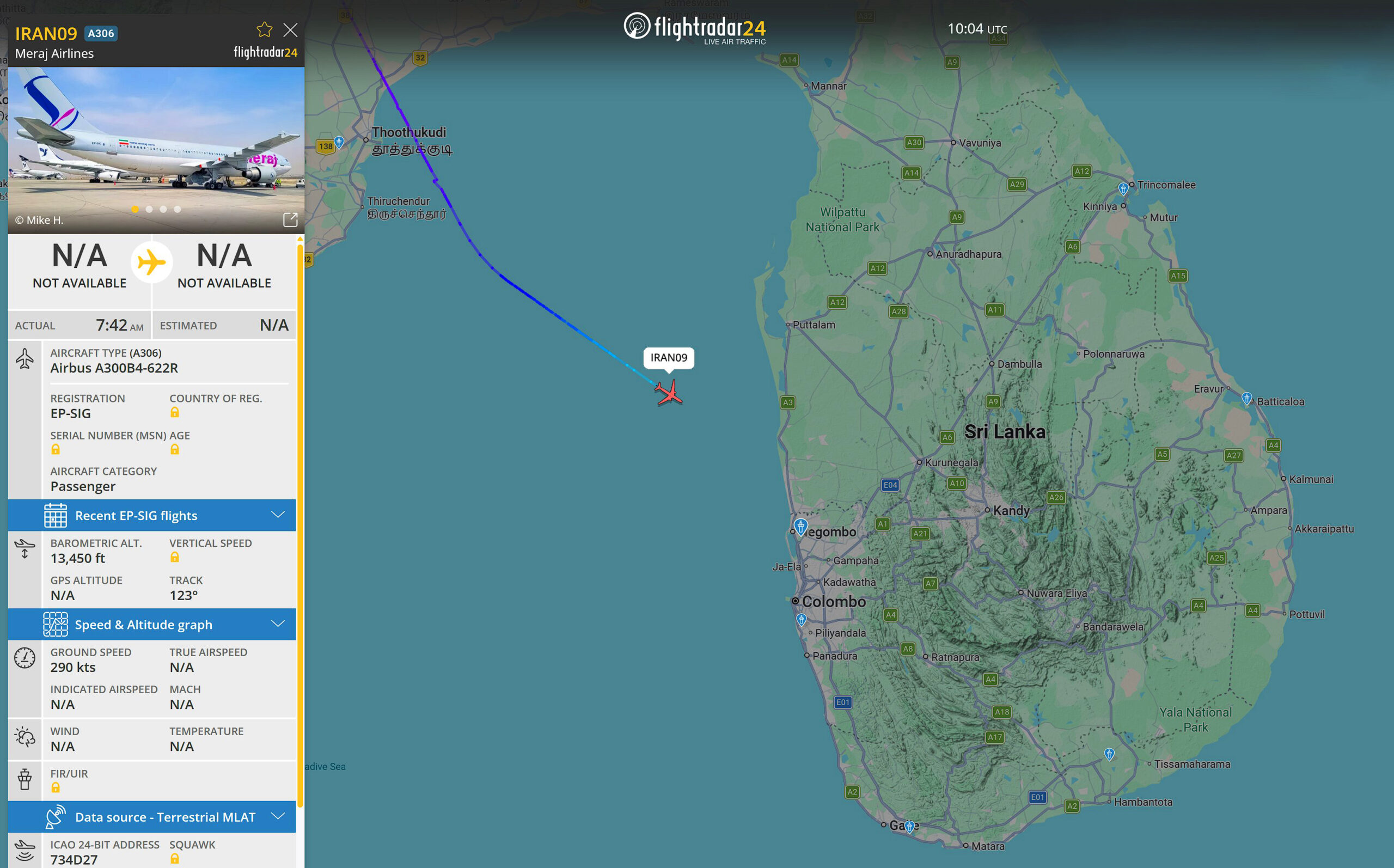This screenshot has height=868, width=1394.
Task: Select the first photo carousel dot
Action: point(135,209)
